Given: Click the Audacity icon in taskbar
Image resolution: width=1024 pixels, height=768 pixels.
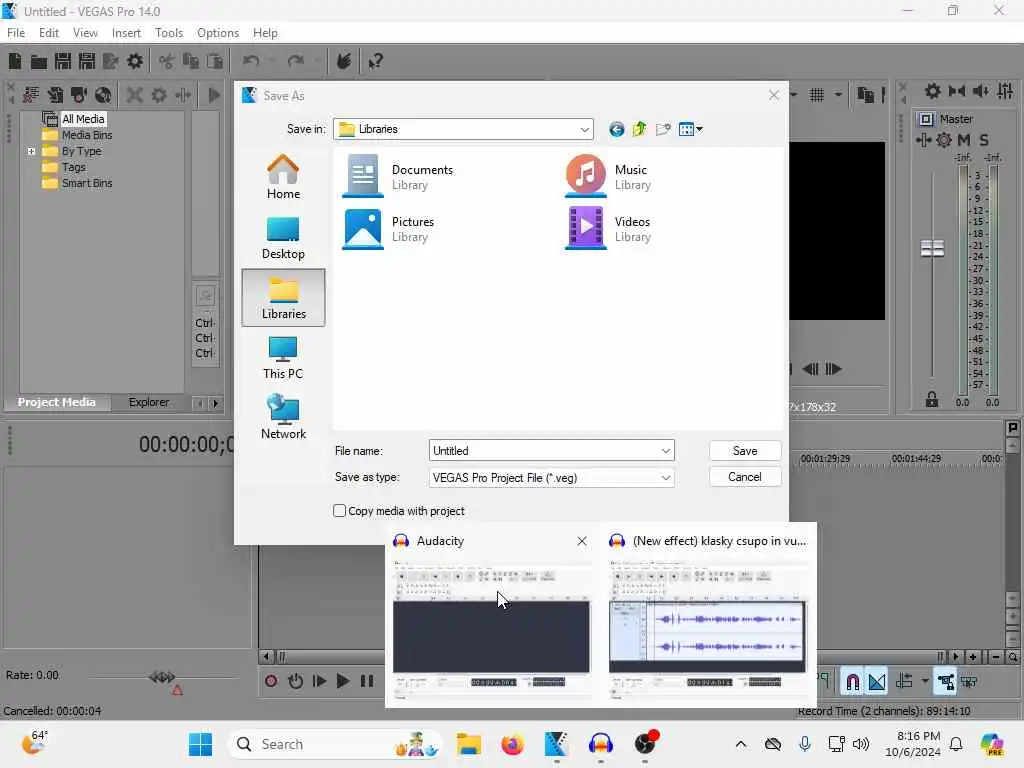Looking at the screenshot, I should pyautogui.click(x=601, y=744).
